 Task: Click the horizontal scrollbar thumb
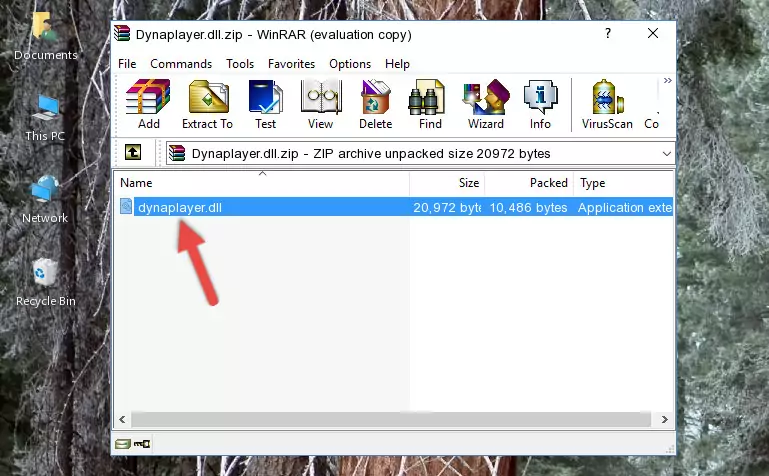[x=391, y=420]
